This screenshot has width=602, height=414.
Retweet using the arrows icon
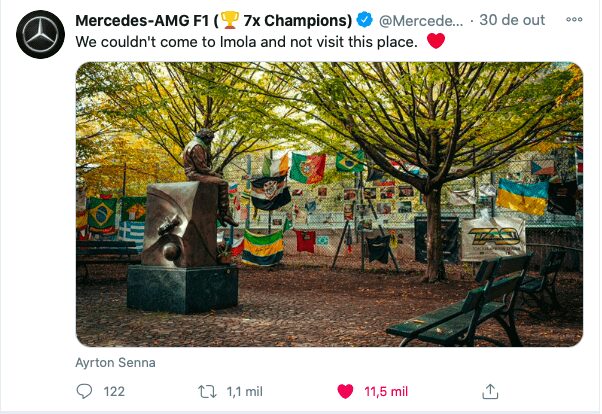coord(207,392)
